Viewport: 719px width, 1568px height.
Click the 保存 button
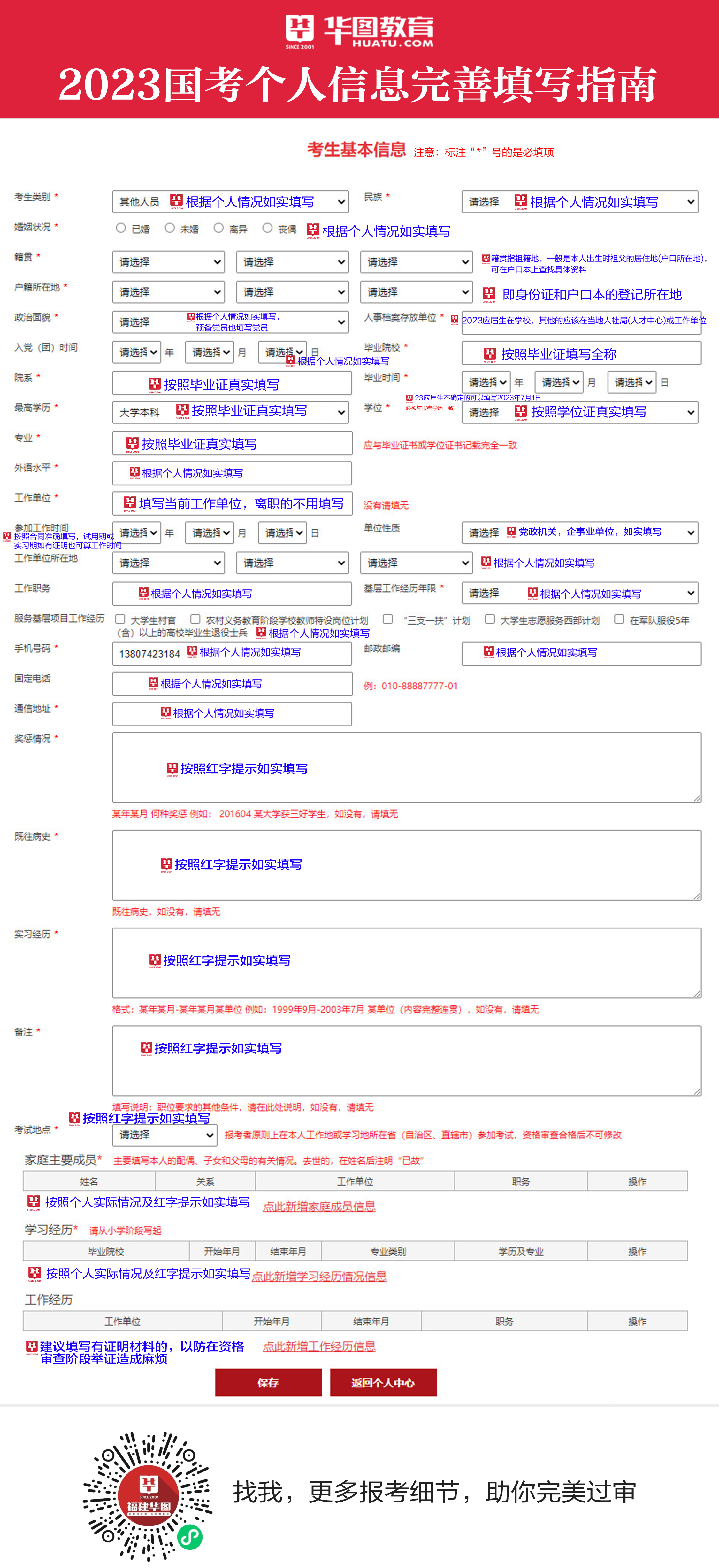[268, 1382]
